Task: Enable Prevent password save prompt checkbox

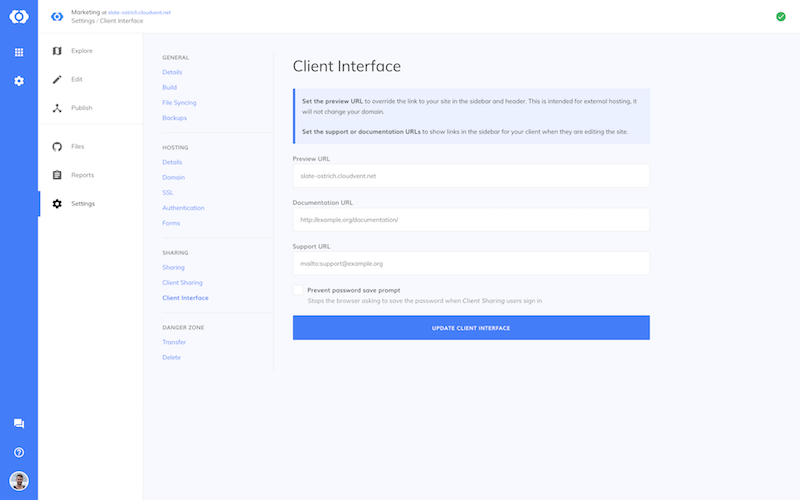Action: click(x=298, y=290)
